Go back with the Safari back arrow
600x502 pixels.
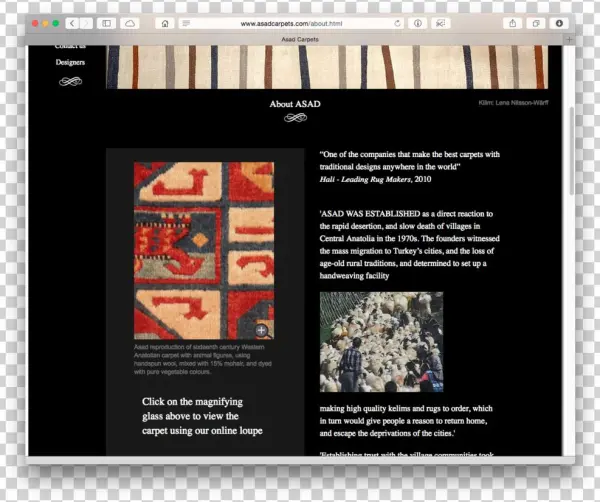72,23
